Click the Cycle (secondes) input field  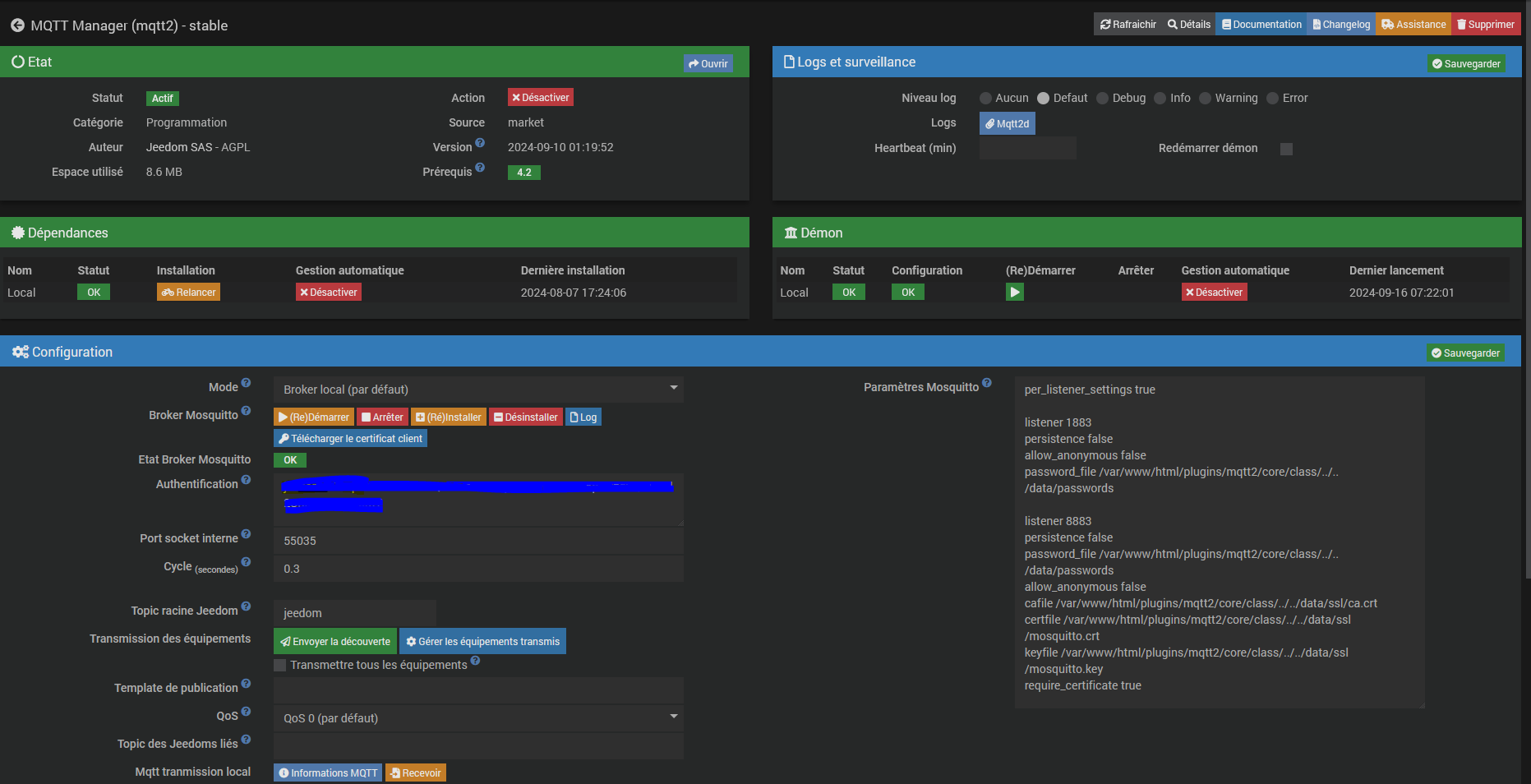[478, 569]
